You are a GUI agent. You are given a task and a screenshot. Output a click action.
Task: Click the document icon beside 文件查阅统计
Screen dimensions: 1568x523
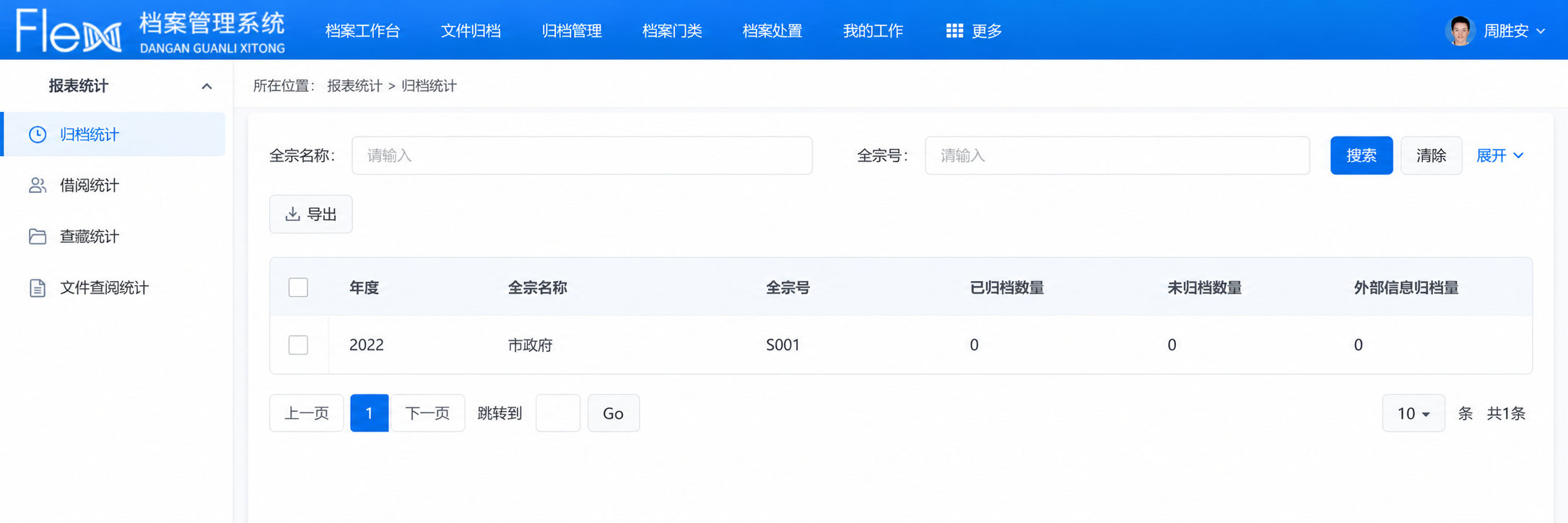coord(38,288)
